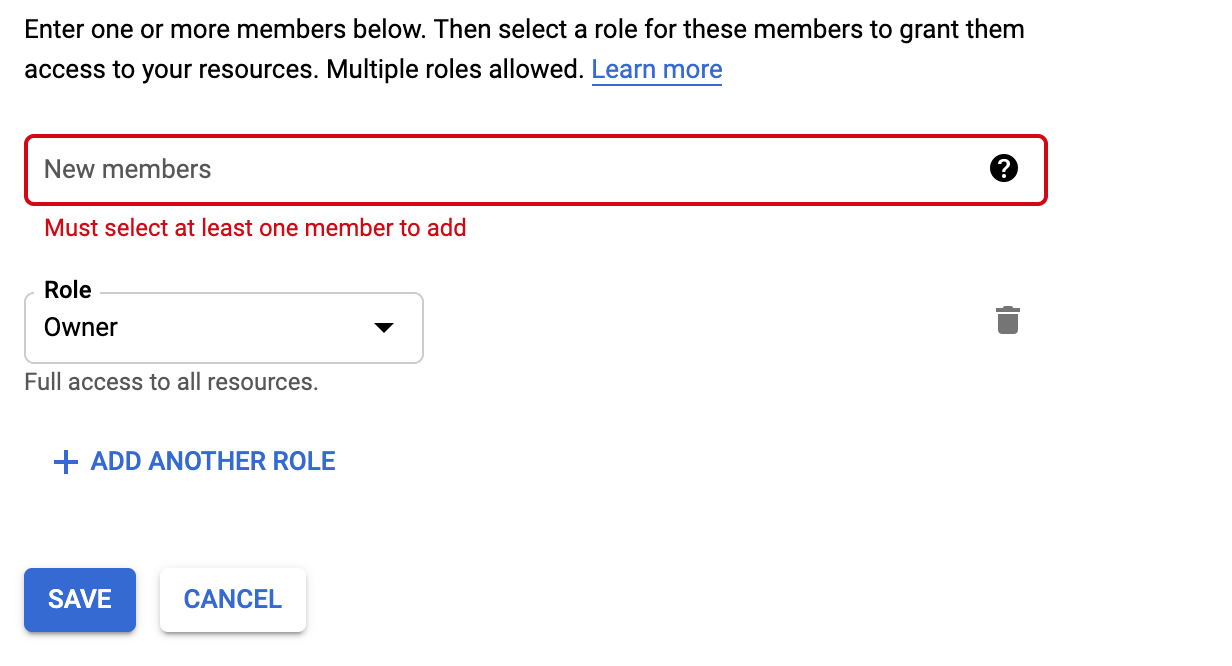Select the "Owner" value text in Role
This screenshot has height=666, width=1232.
tap(81, 328)
